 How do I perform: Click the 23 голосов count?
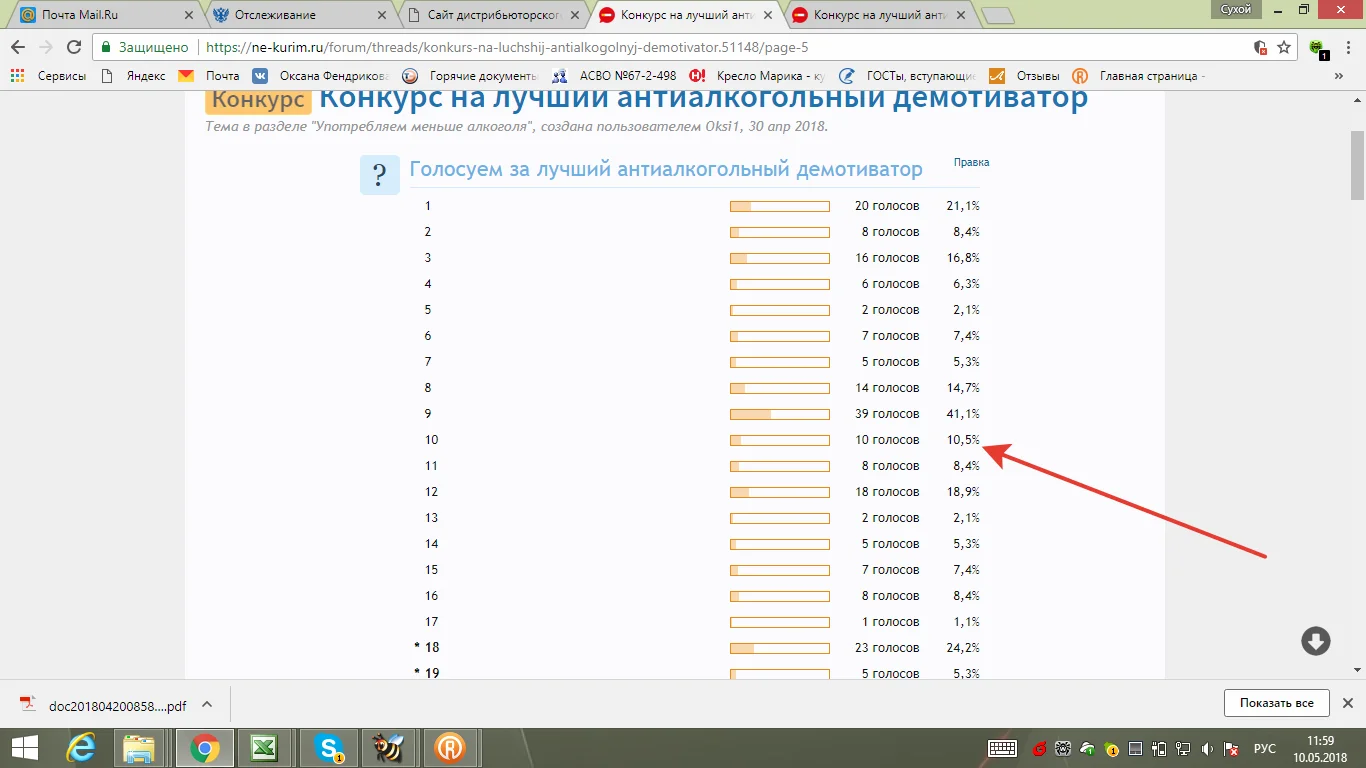887,648
